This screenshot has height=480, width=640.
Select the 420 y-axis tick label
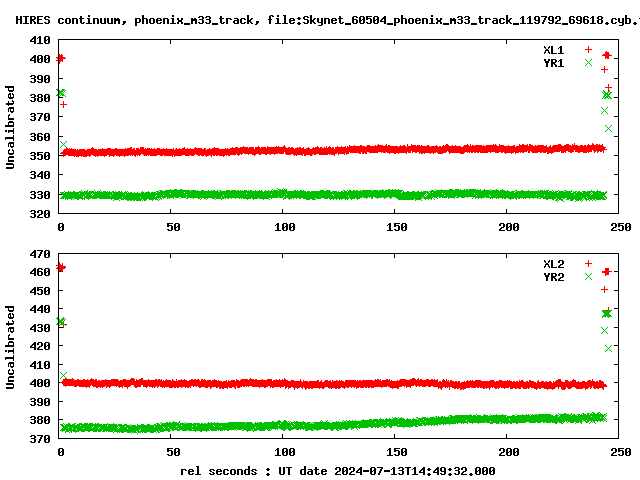40,346
